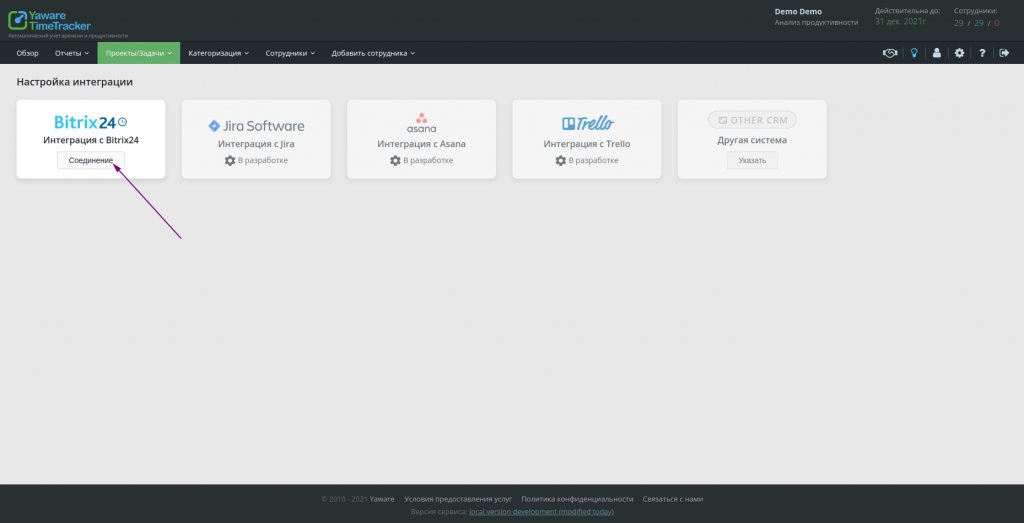Viewport: 1024px width, 523px height.
Task: Open Связаться с нами link
Action: pyautogui.click(x=673, y=499)
